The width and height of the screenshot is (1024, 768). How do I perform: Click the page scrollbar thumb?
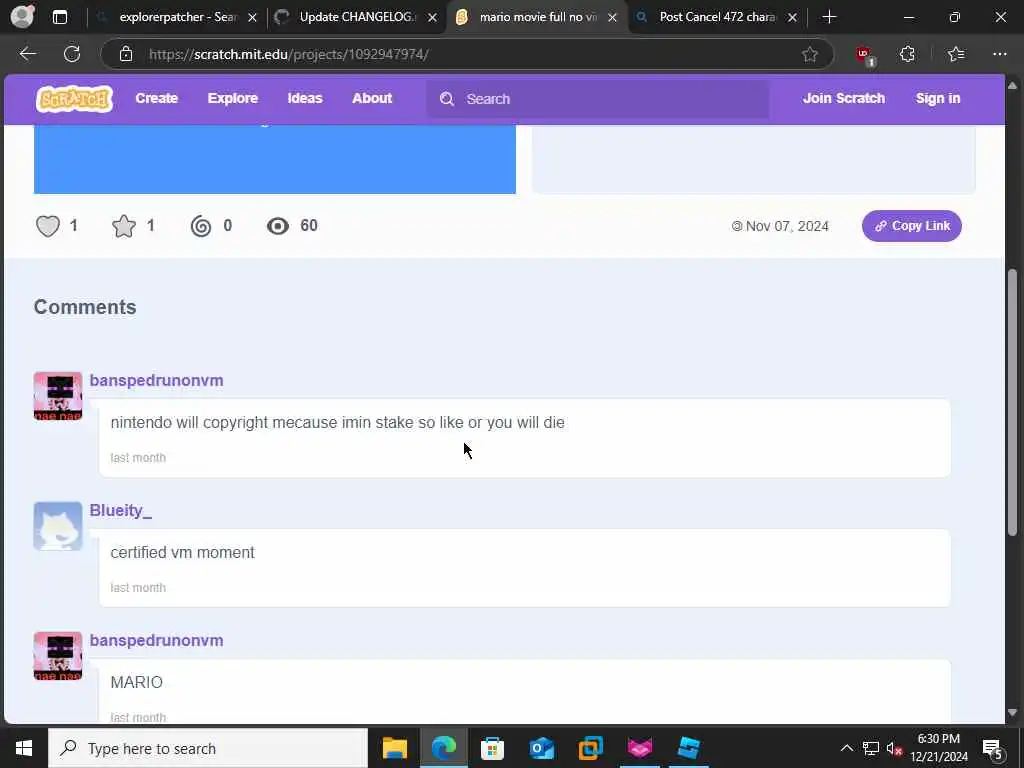pyautogui.click(x=1012, y=402)
